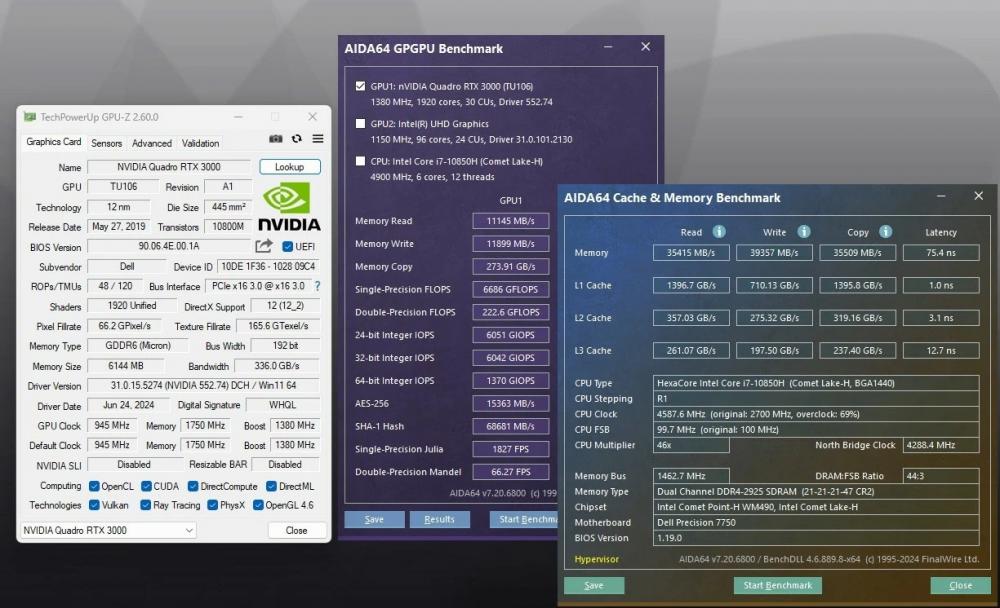The height and width of the screenshot is (608, 1000).
Task: Click the Memory Type value "GDDR6 (Micron)"
Action: point(138,346)
